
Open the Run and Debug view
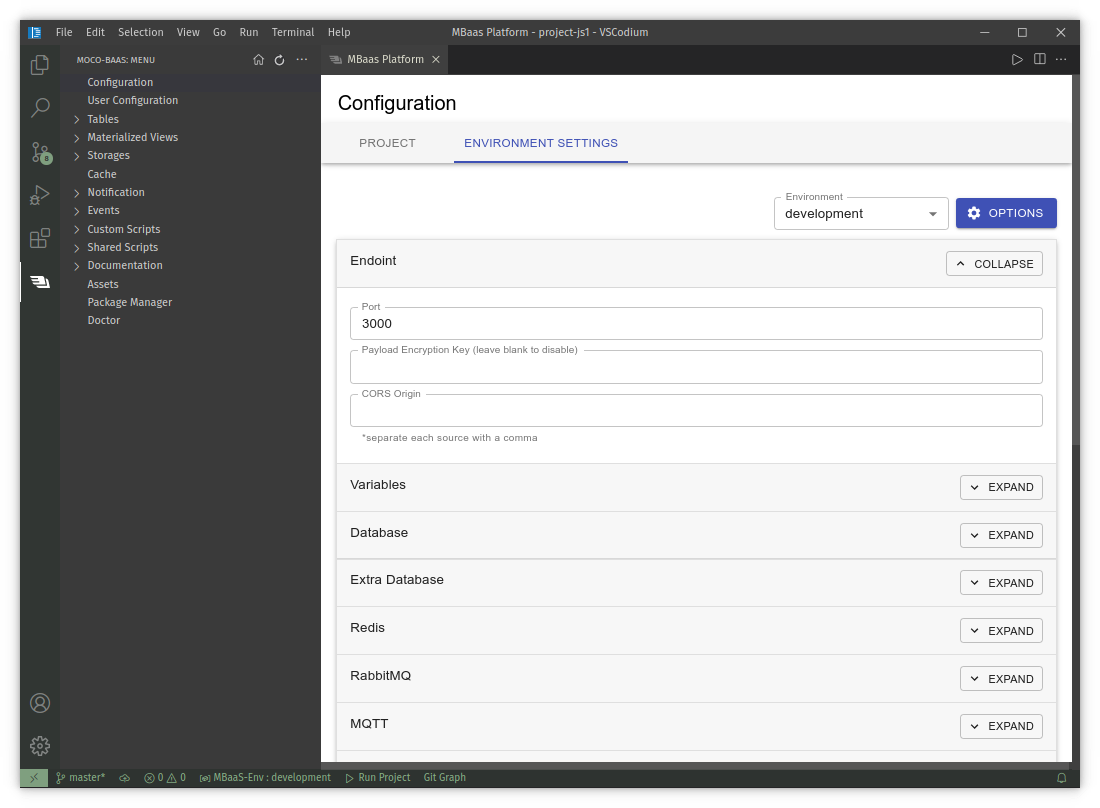point(40,195)
